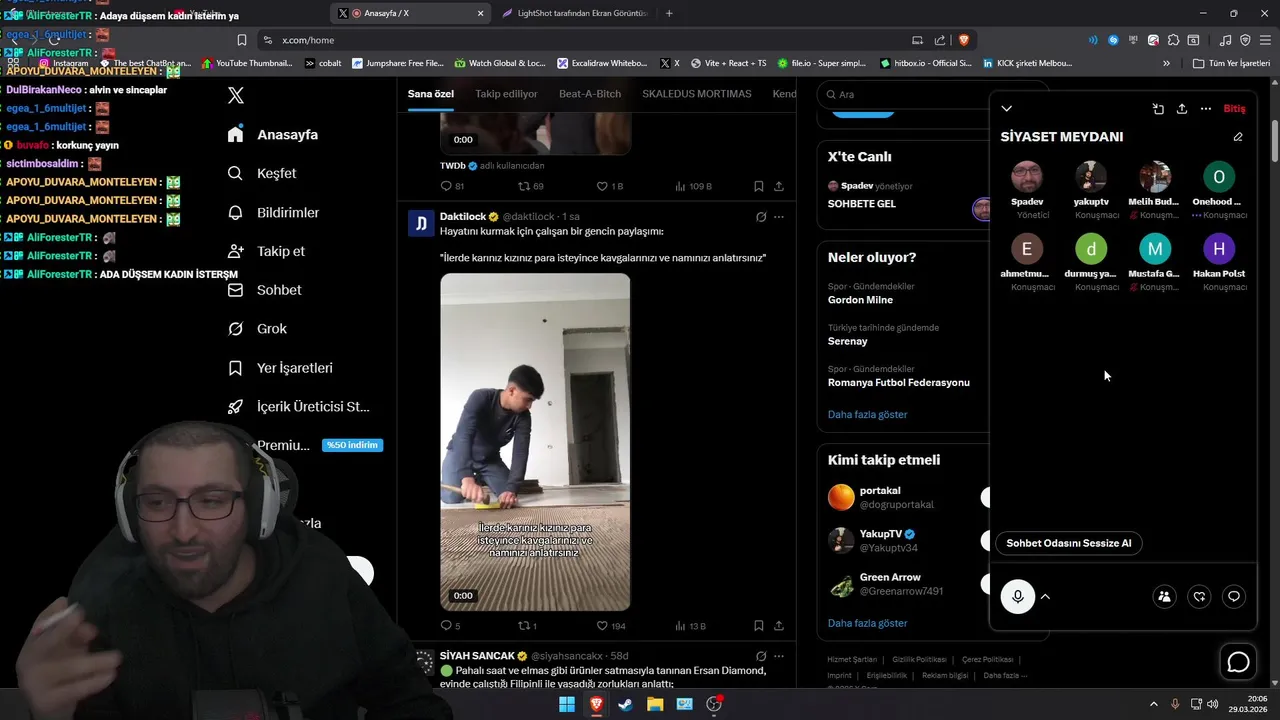This screenshot has width=1280, height=720.
Task: Click the Brave shields lion icon
Action: click(964, 40)
